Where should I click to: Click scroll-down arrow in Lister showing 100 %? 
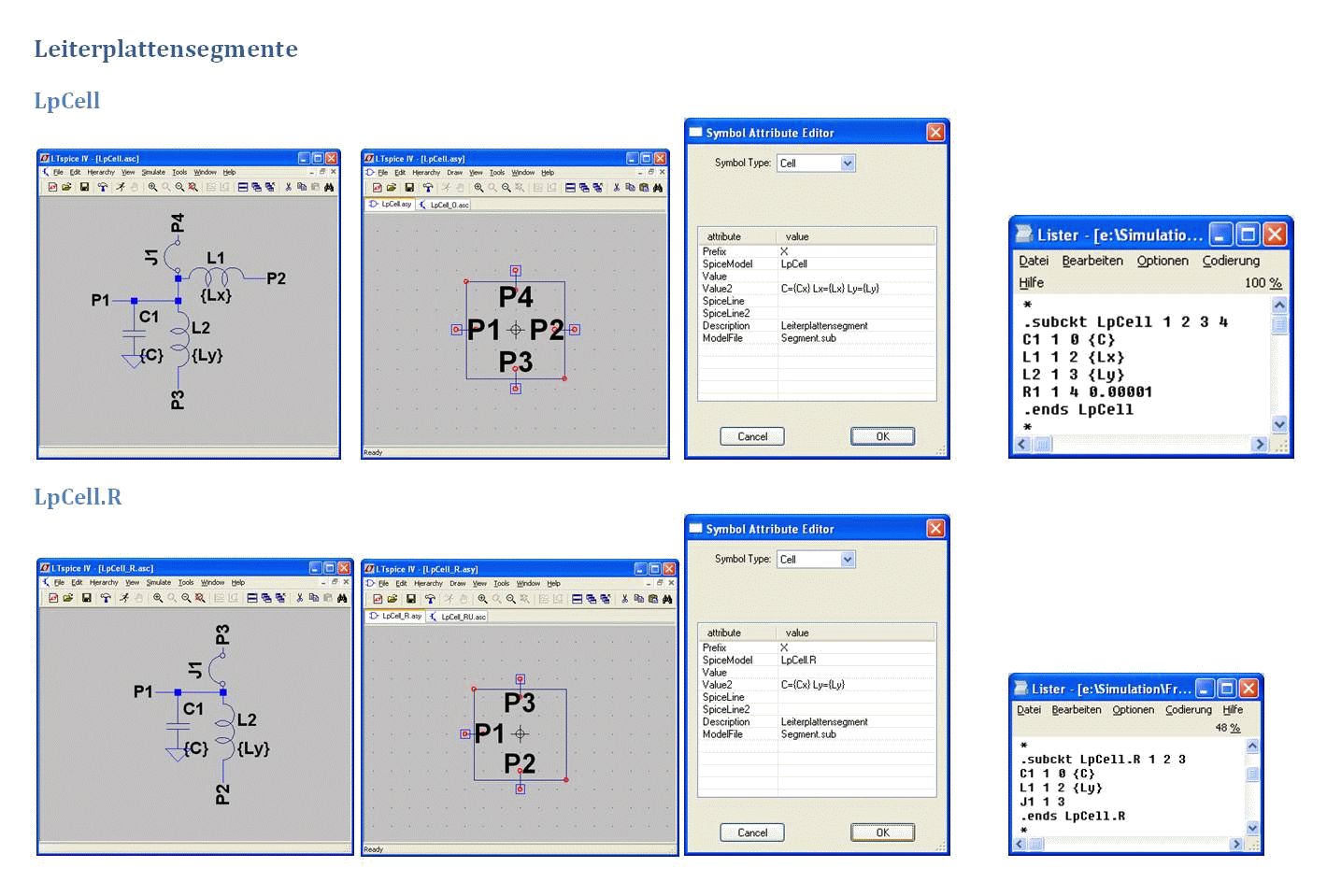tap(1279, 424)
